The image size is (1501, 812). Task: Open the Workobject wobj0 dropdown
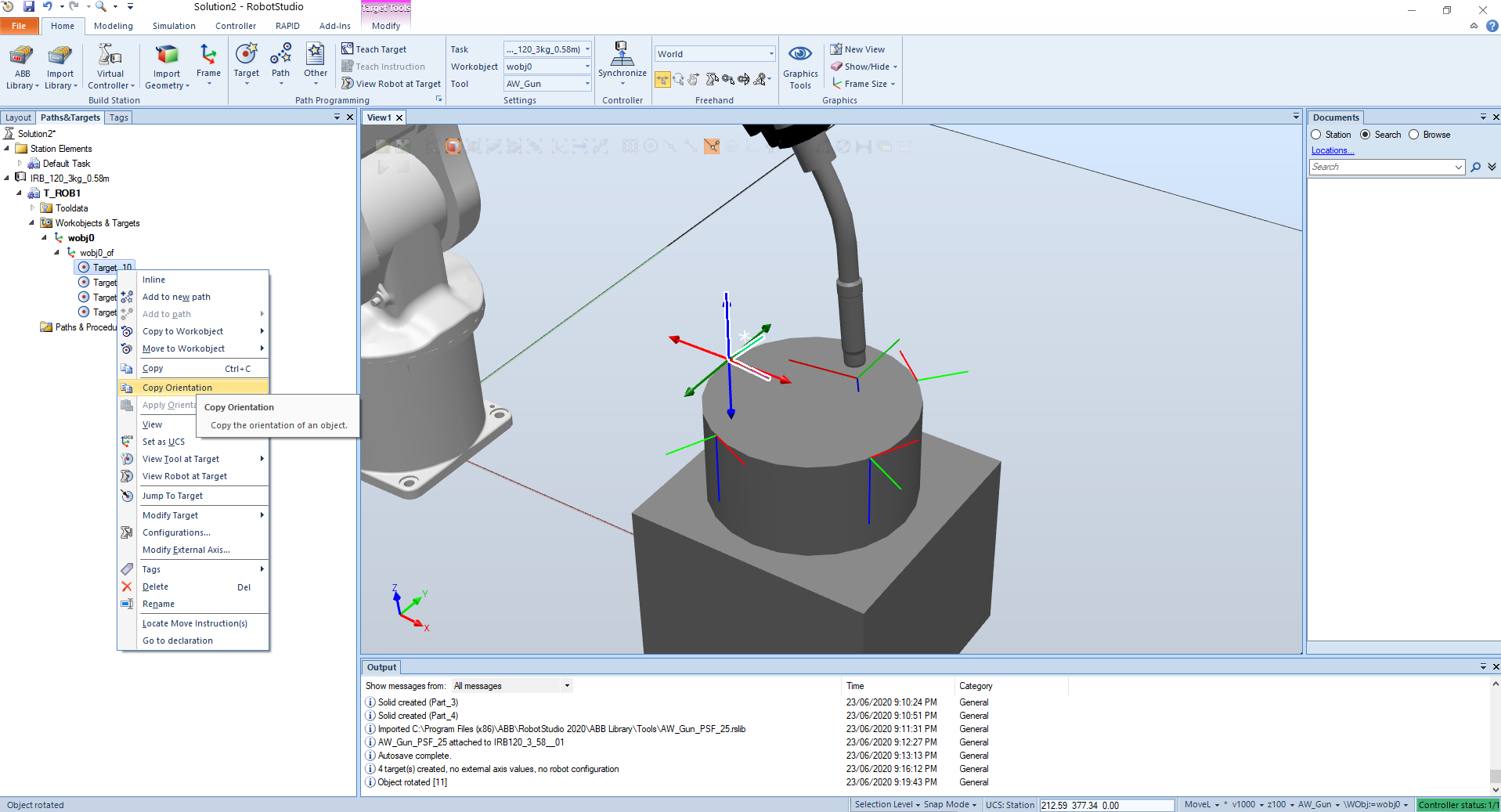[x=547, y=67]
